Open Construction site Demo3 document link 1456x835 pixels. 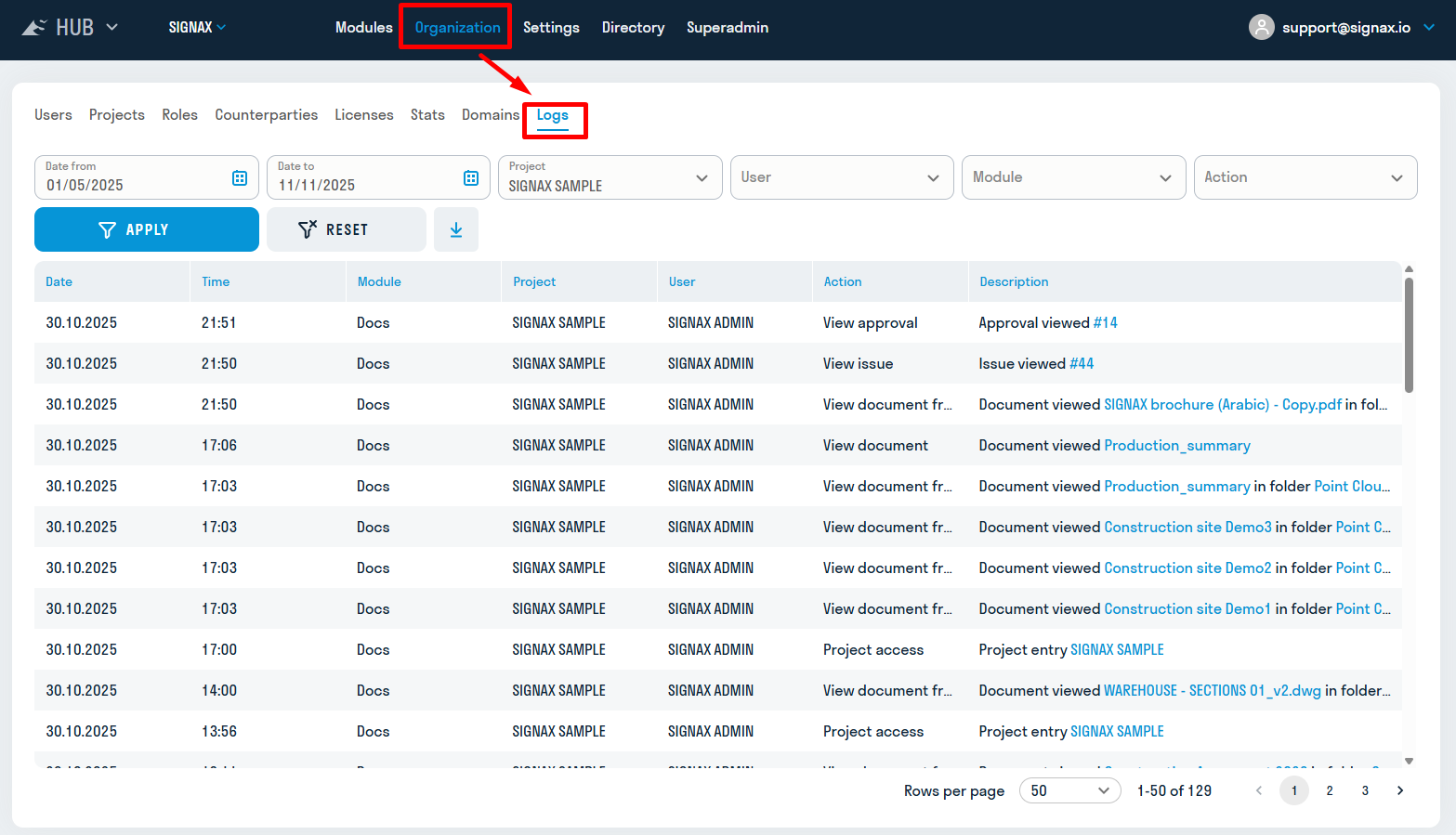tap(1187, 528)
